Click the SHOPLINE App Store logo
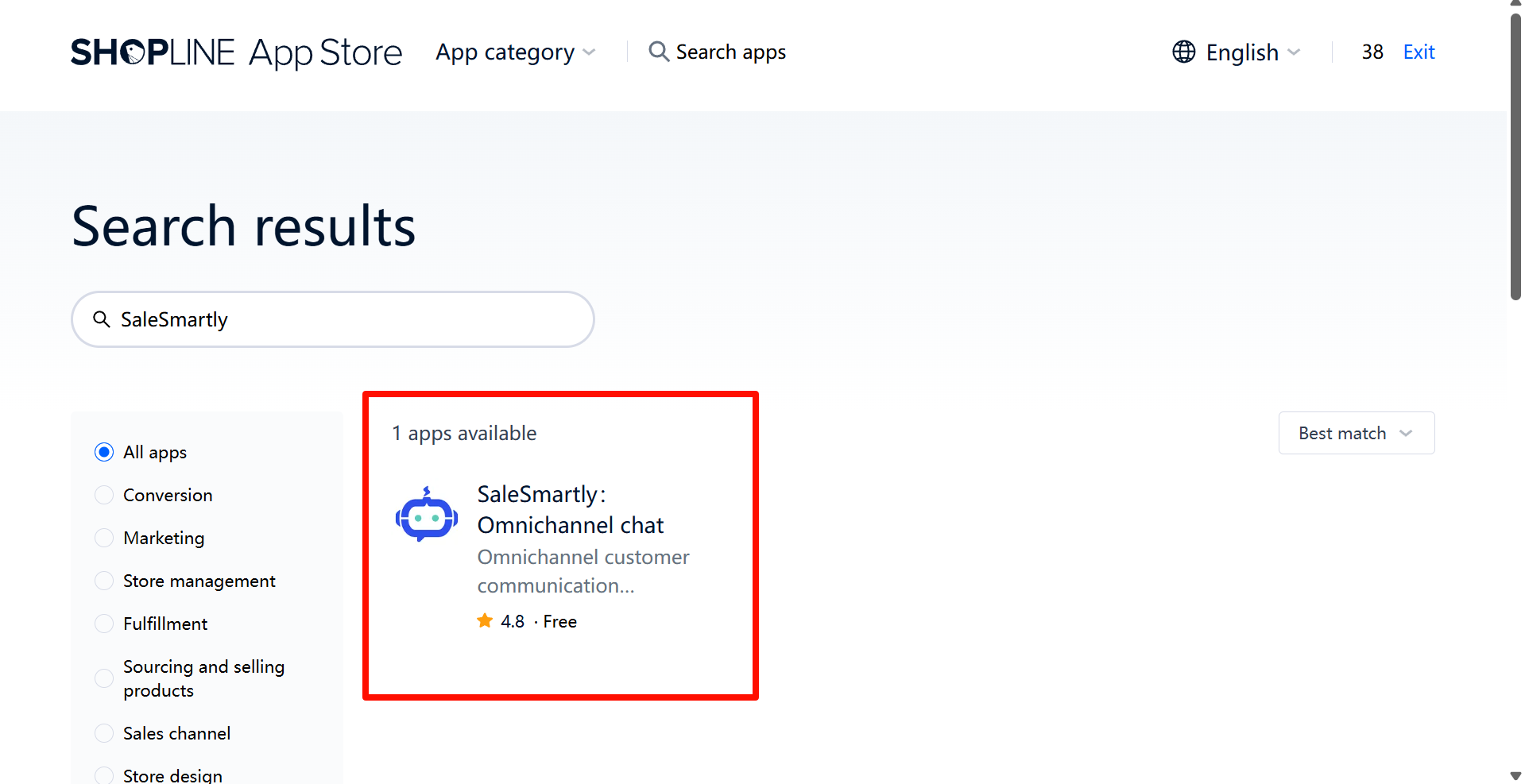 click(x=236, y=52)
